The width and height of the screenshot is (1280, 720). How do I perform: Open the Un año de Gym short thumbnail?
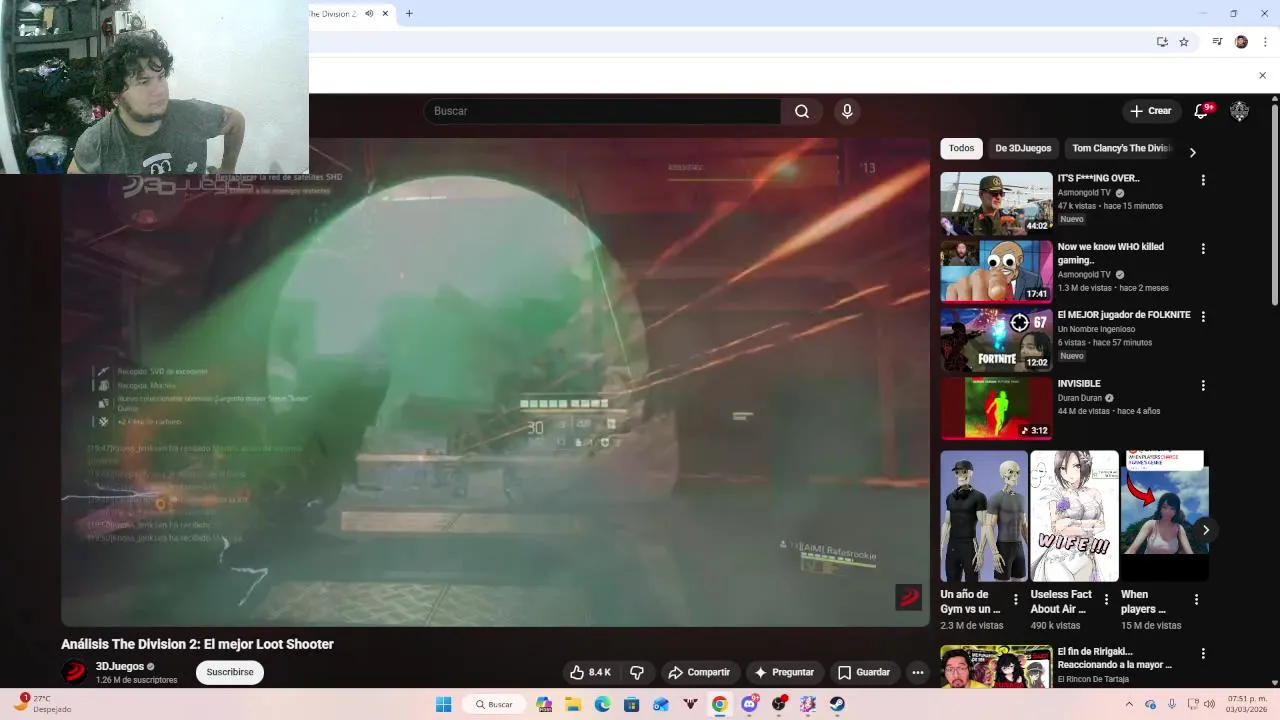coord(984,516)
